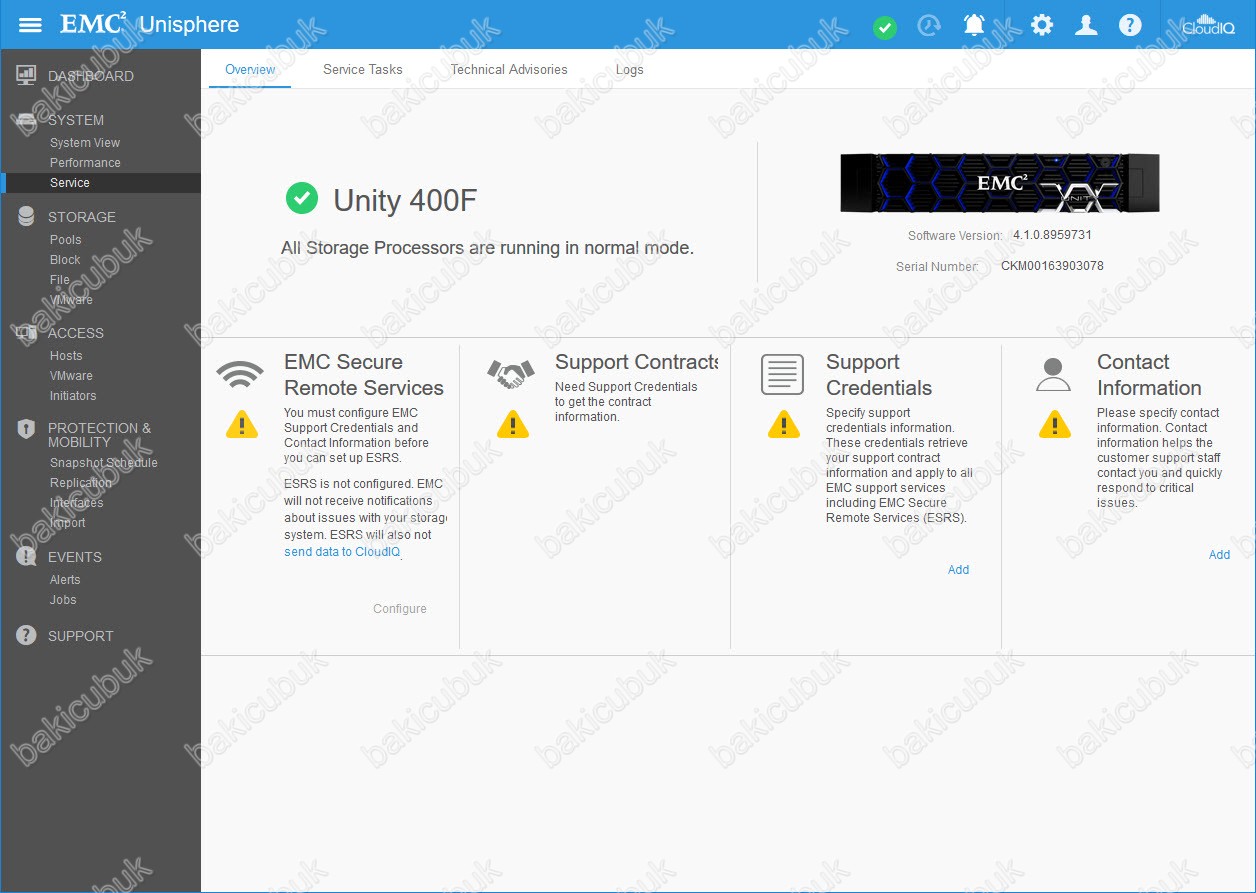This screenshot has height=893, width=1256.
Task: Open Hosts under Access
Action: click(x=66, y=356)
